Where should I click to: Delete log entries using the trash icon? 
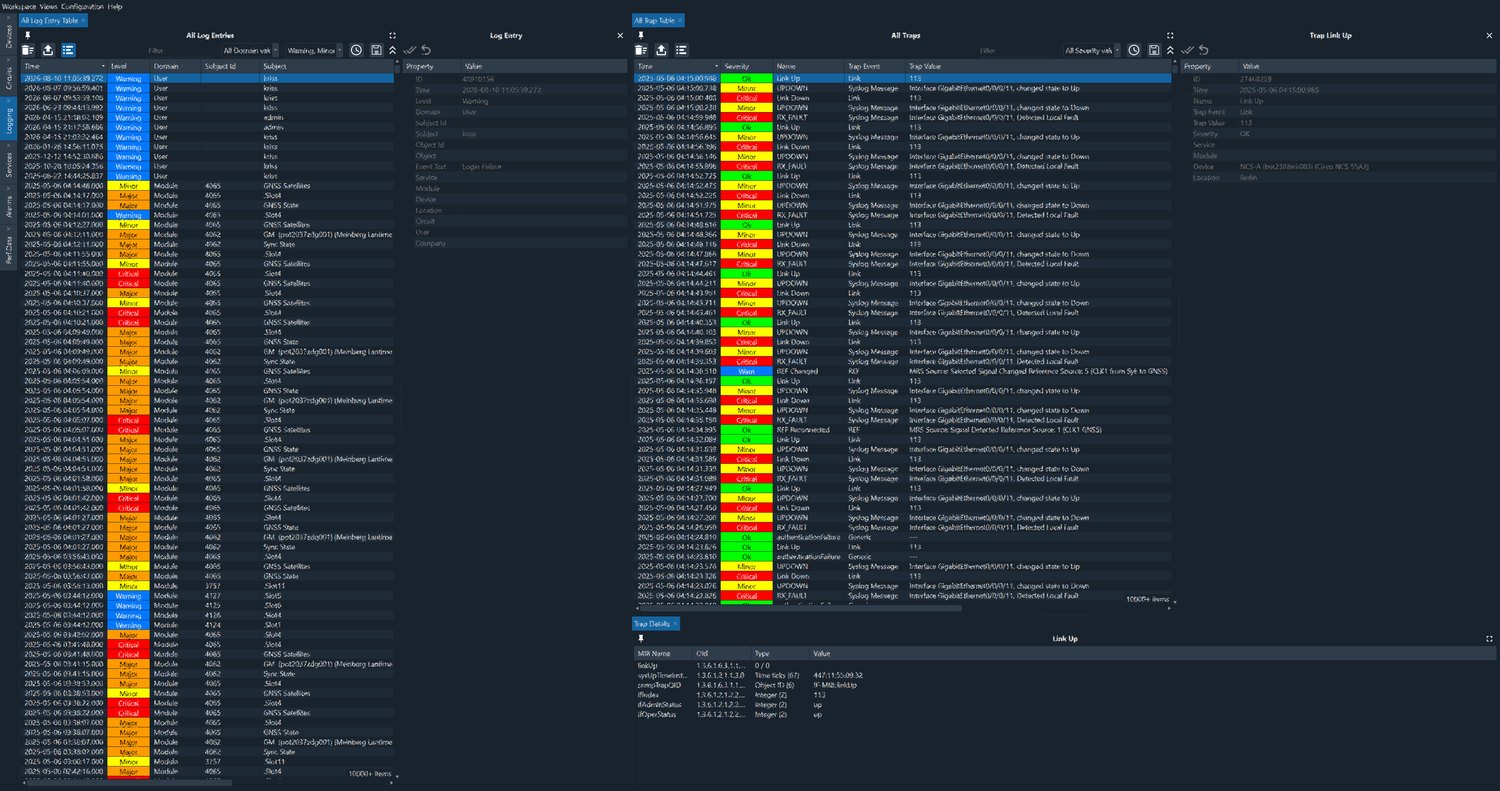tap(28, 50)
